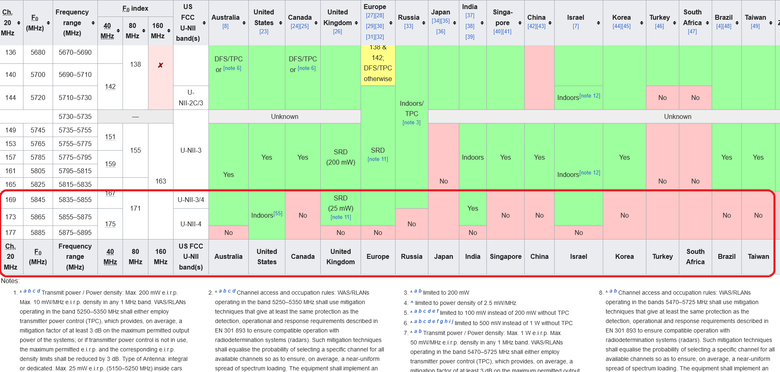
Task: Select SRD (200 mW) United Kingdom cell
Action: (340, 157)
